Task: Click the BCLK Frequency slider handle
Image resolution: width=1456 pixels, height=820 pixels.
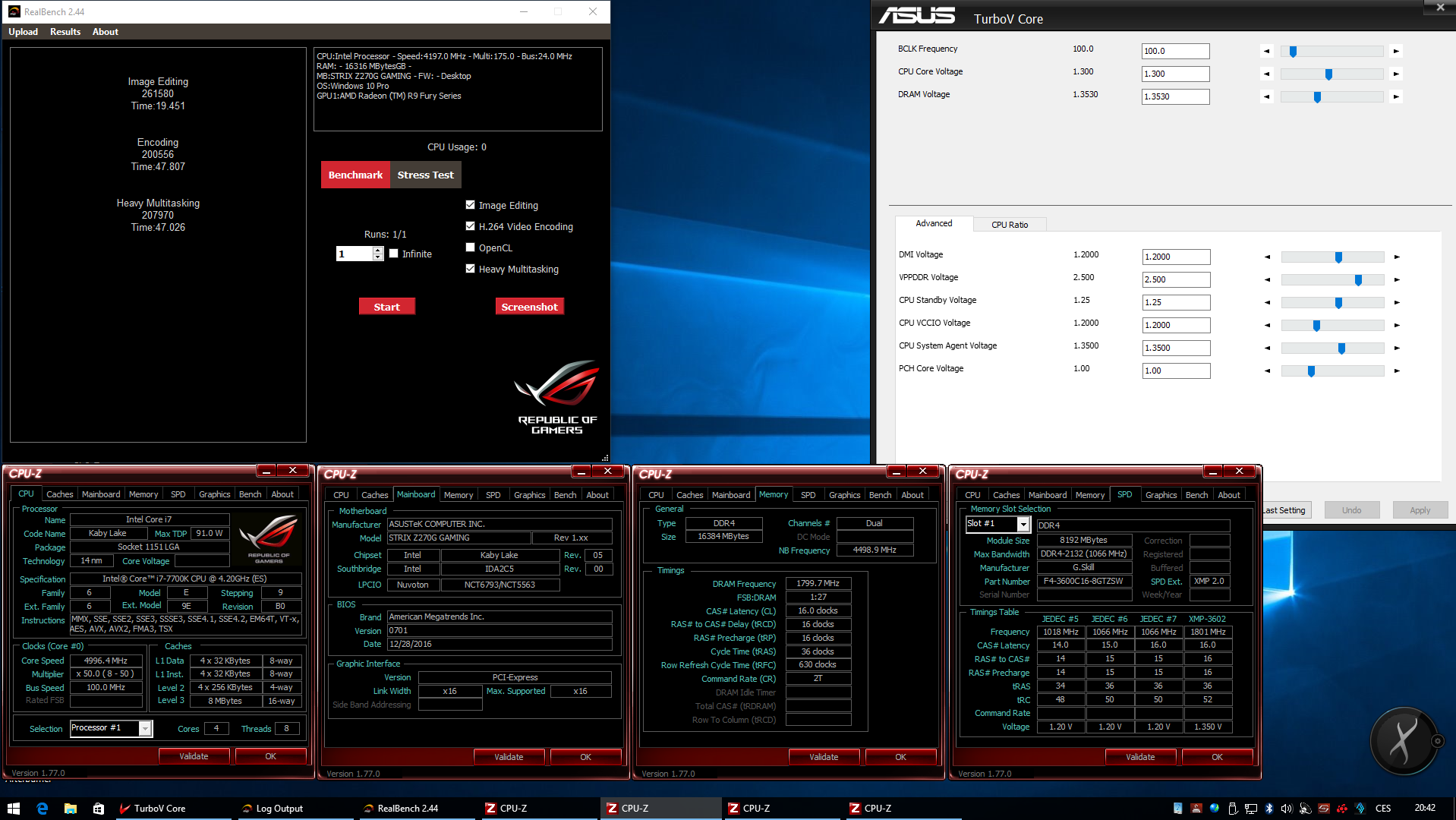Action: 1293,52
